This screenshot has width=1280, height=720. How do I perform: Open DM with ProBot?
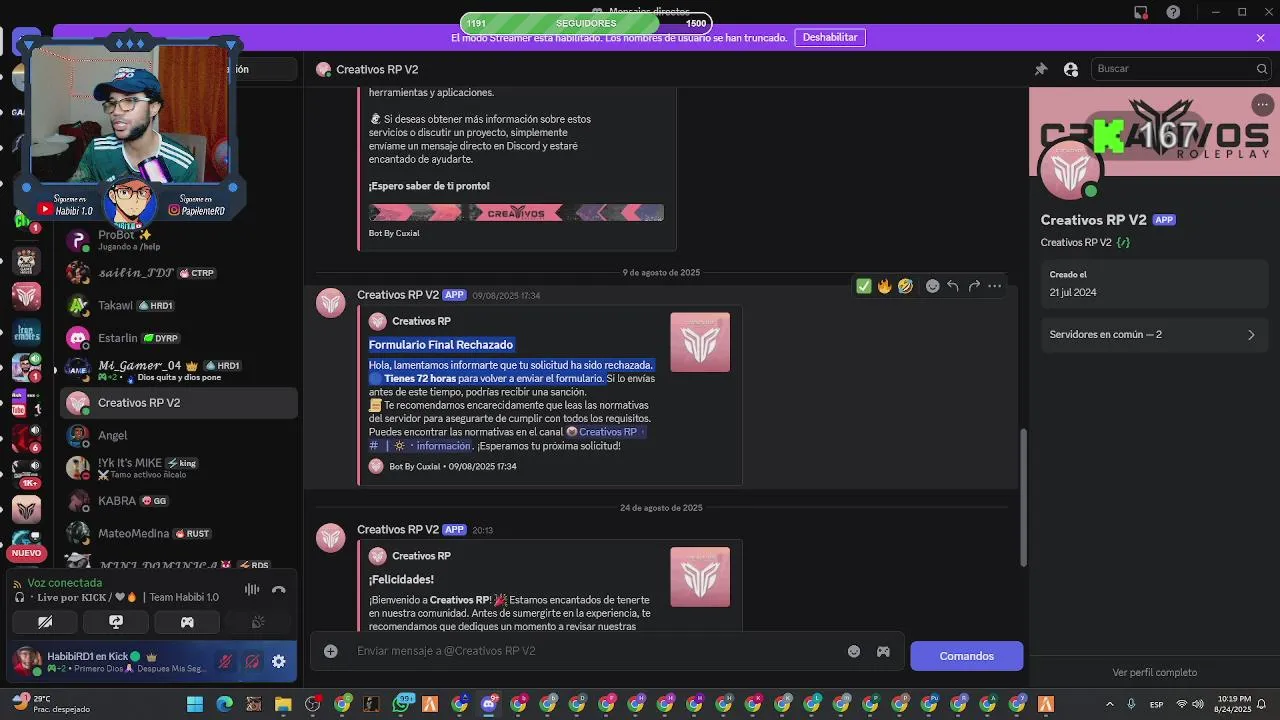(178, 240)
